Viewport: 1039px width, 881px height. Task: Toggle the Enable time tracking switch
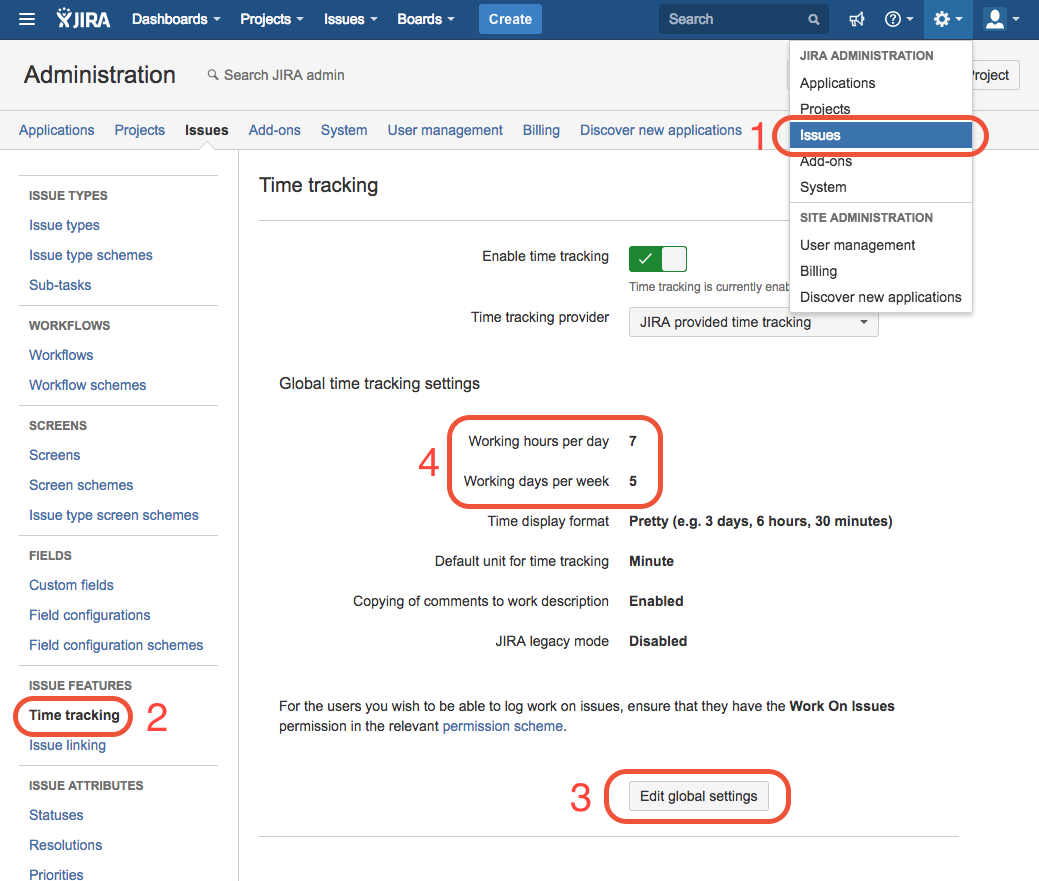click(657, 259)
